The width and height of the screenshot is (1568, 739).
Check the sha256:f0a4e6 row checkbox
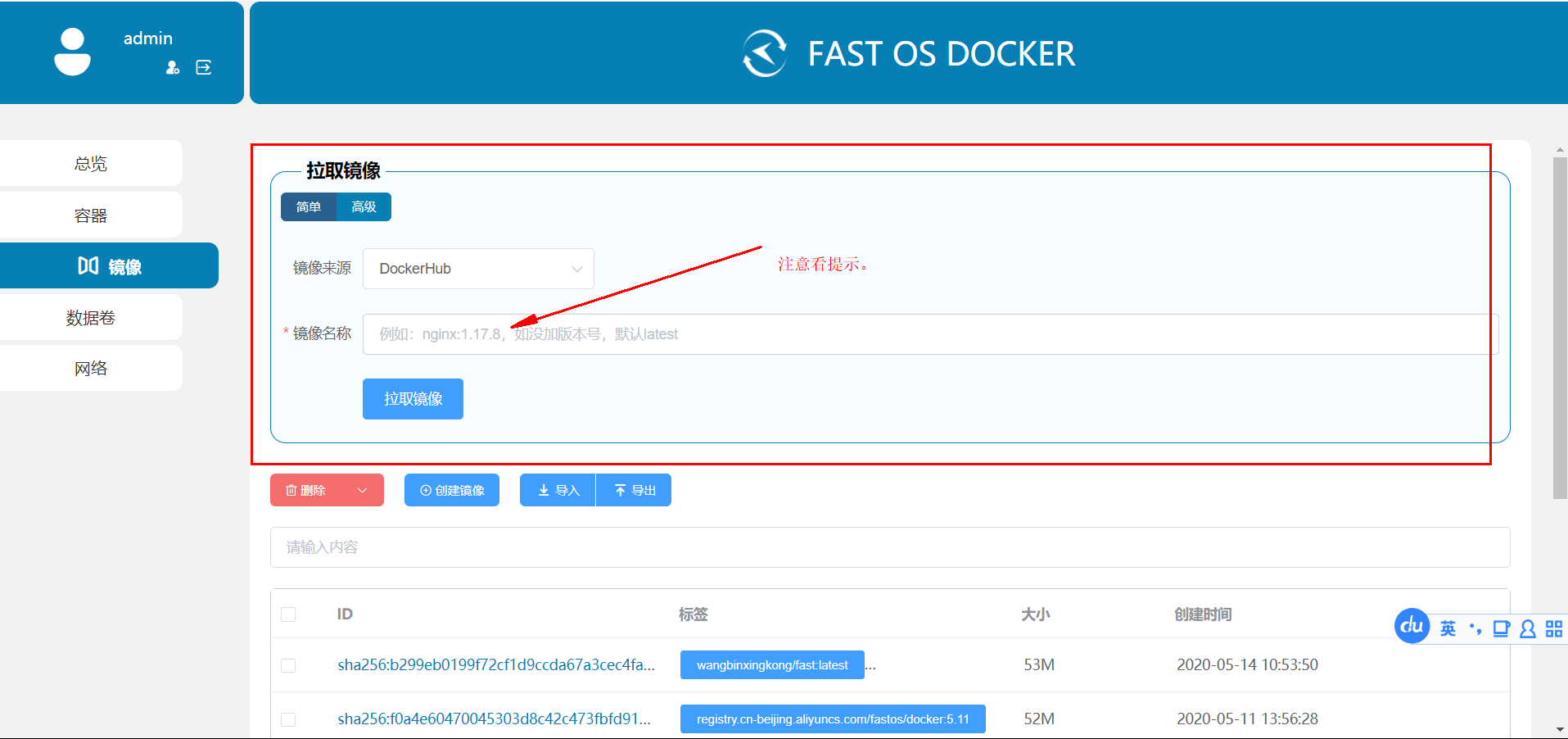click(x=288, y=719)
